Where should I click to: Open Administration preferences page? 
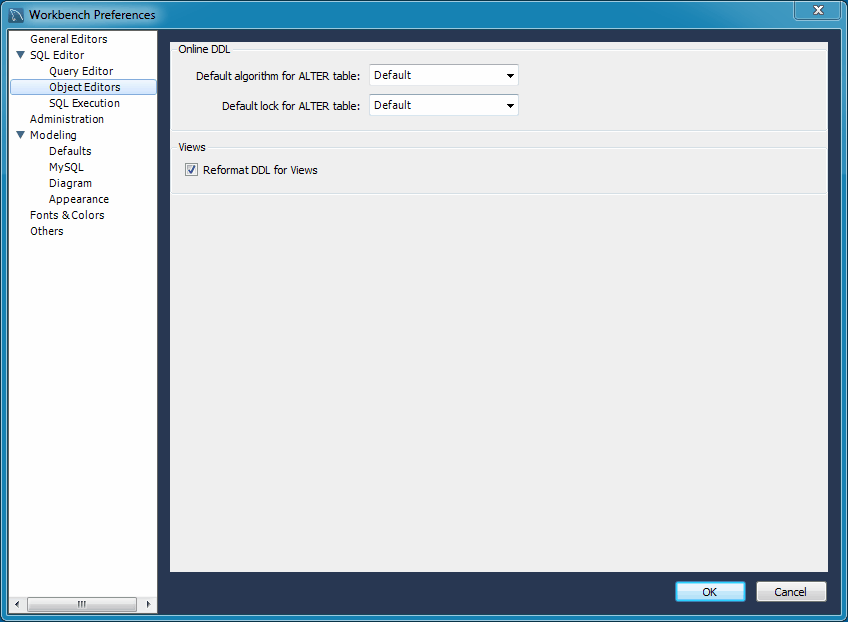click(x=67, y=119)
